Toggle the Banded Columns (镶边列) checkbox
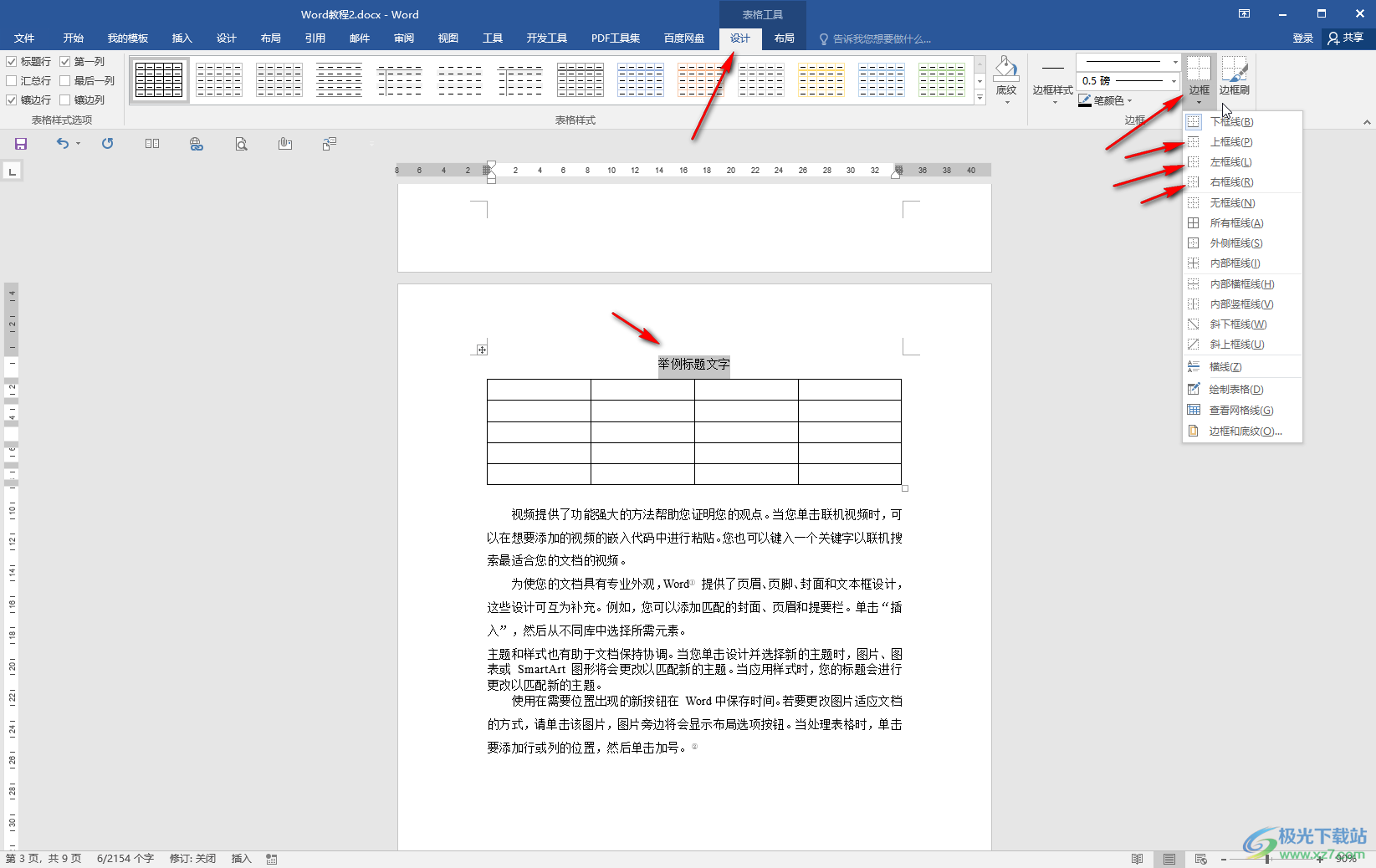Viewport: 1376px width, 868px height. (x=65, y=100)
